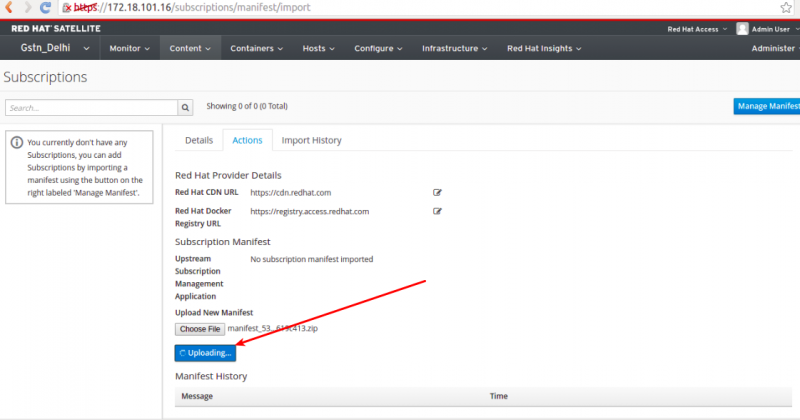Expand the Containers menu

pyautogui.click(x=256, y=48)
